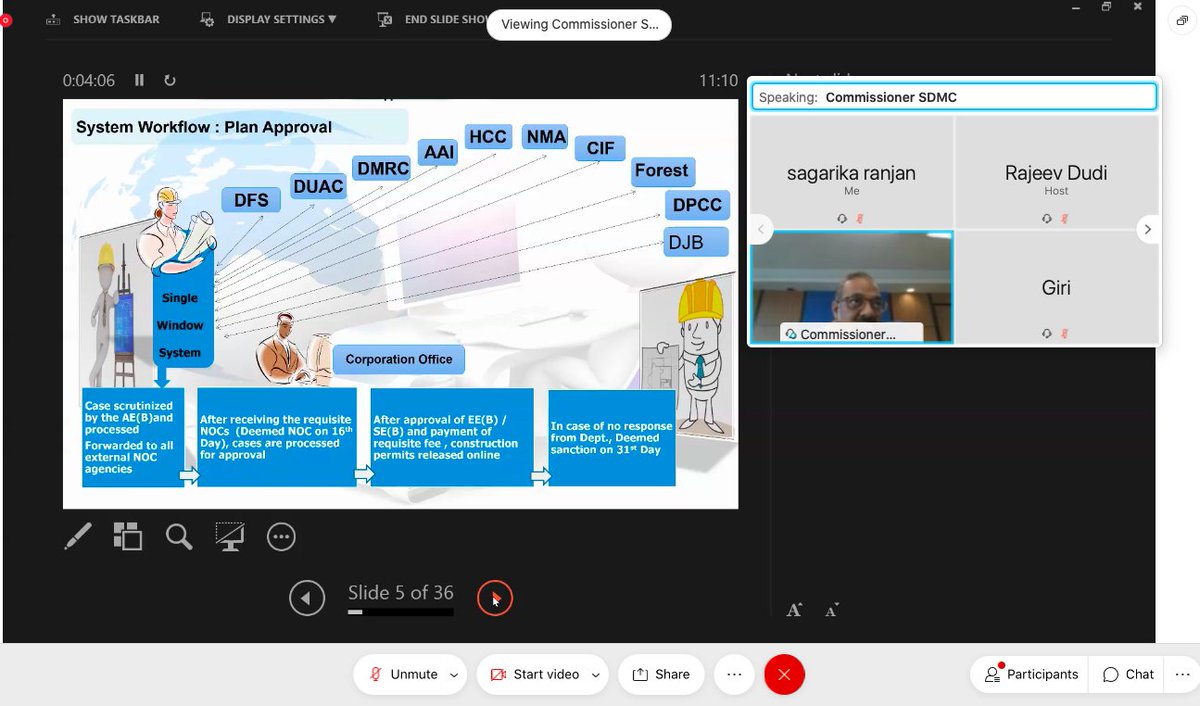Click muted mic icon under Giri
The image size is (1200, 706).
point(1067,332)
